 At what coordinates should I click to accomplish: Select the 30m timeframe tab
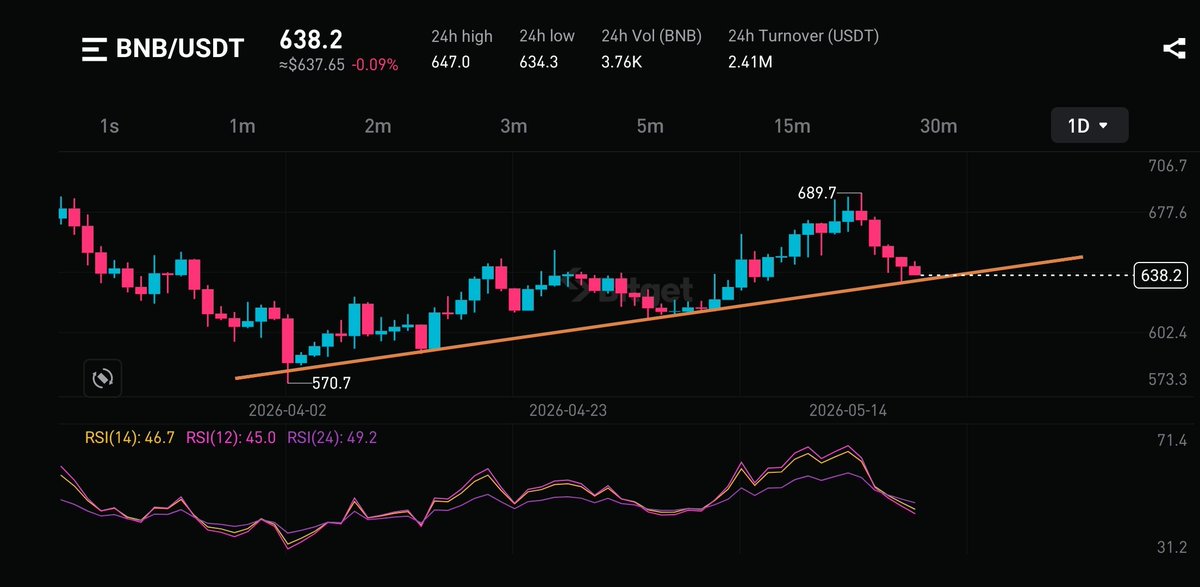click(x=938, y=126)
